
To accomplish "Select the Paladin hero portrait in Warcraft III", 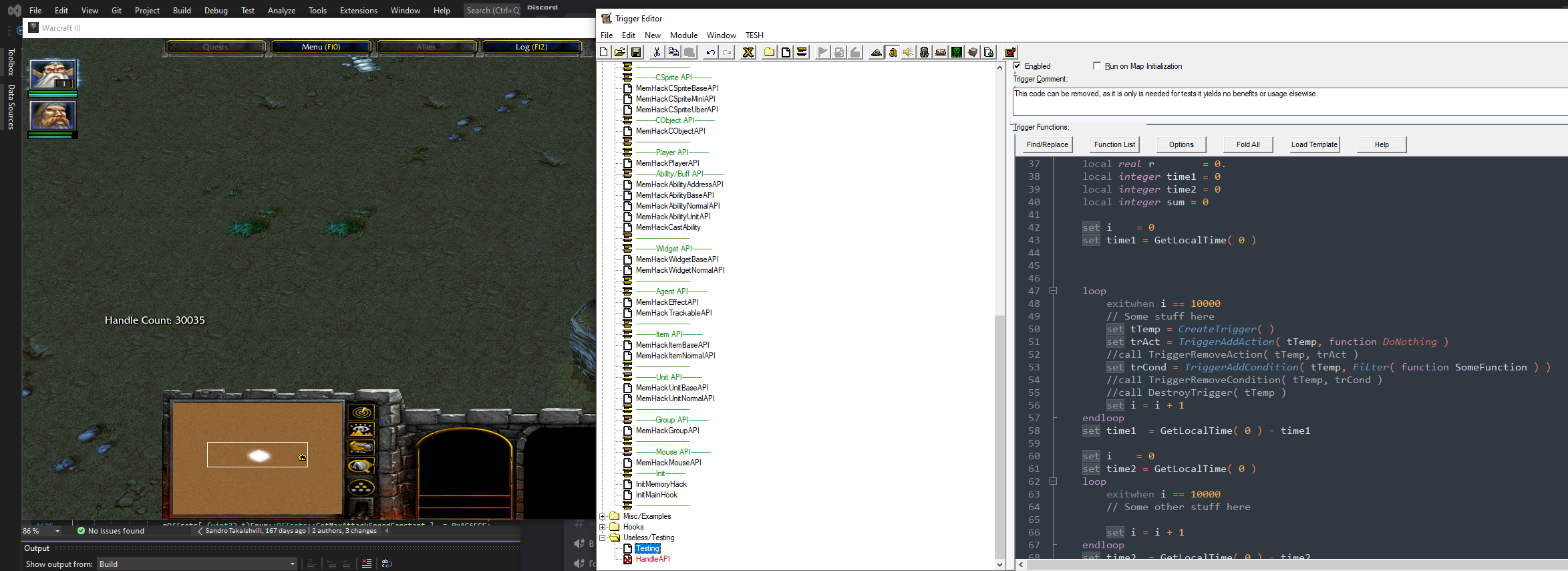I will tap(53, 74).
